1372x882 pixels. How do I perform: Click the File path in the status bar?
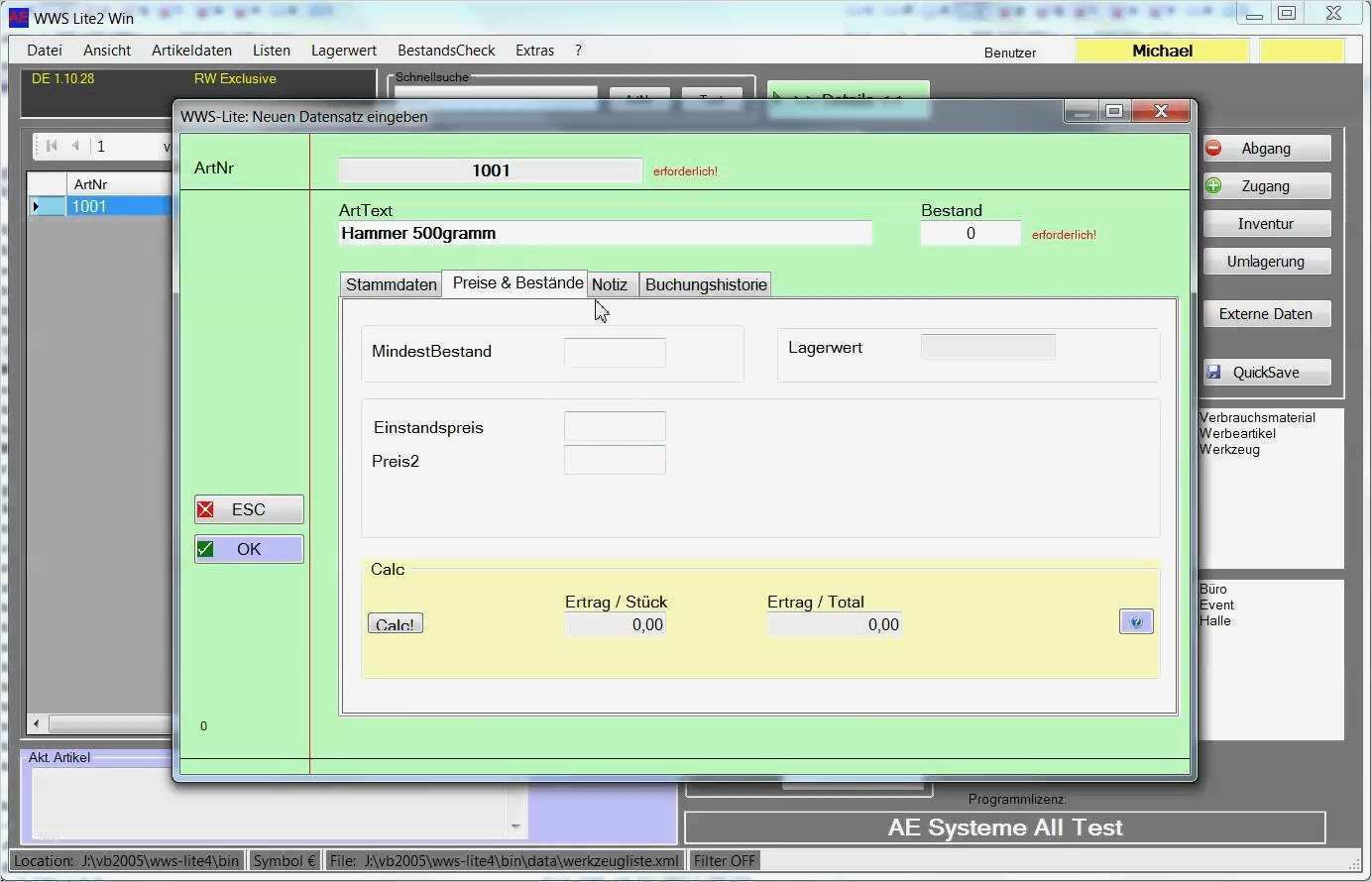(x=505, y=861)
